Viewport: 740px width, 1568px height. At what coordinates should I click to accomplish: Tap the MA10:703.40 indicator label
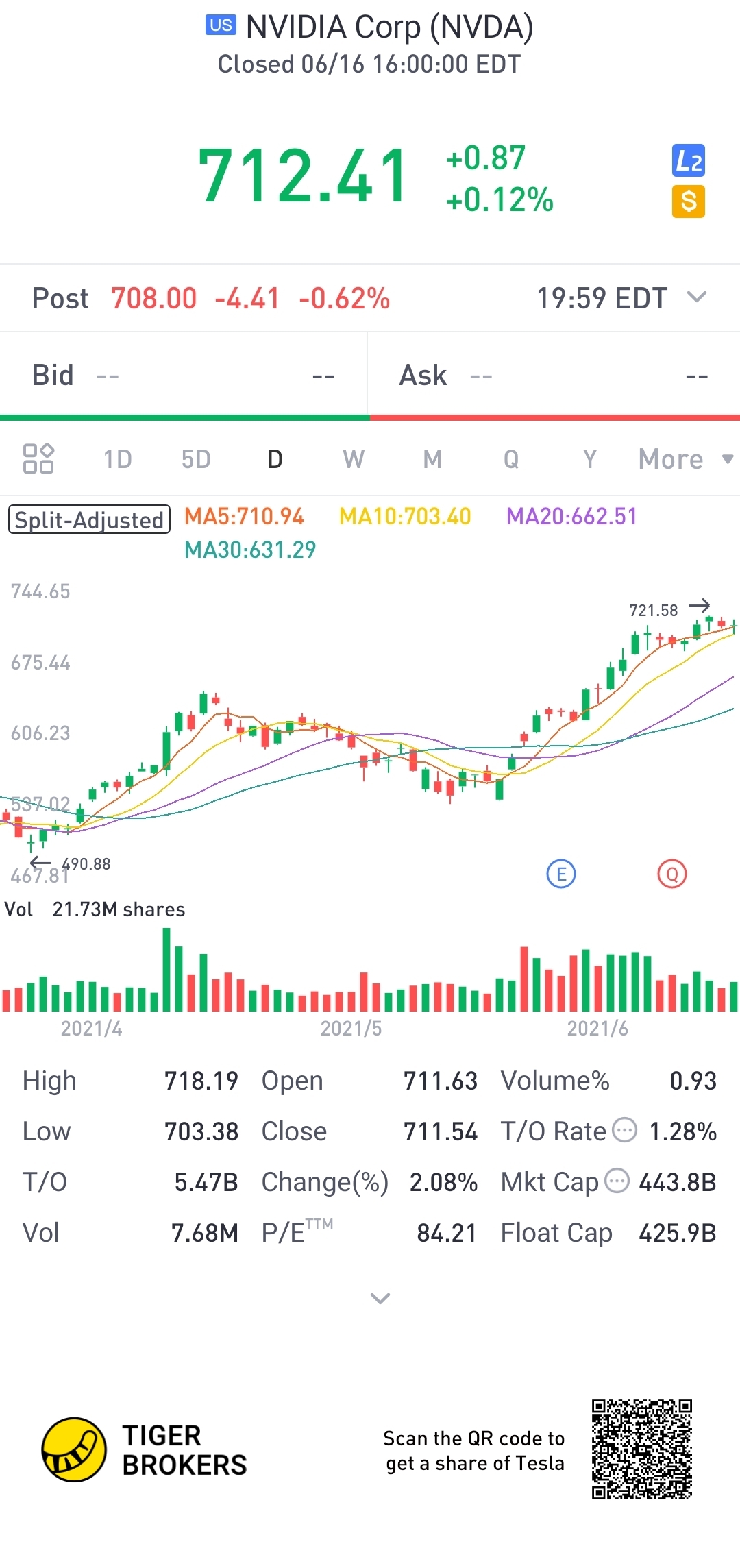pos(406,516)
